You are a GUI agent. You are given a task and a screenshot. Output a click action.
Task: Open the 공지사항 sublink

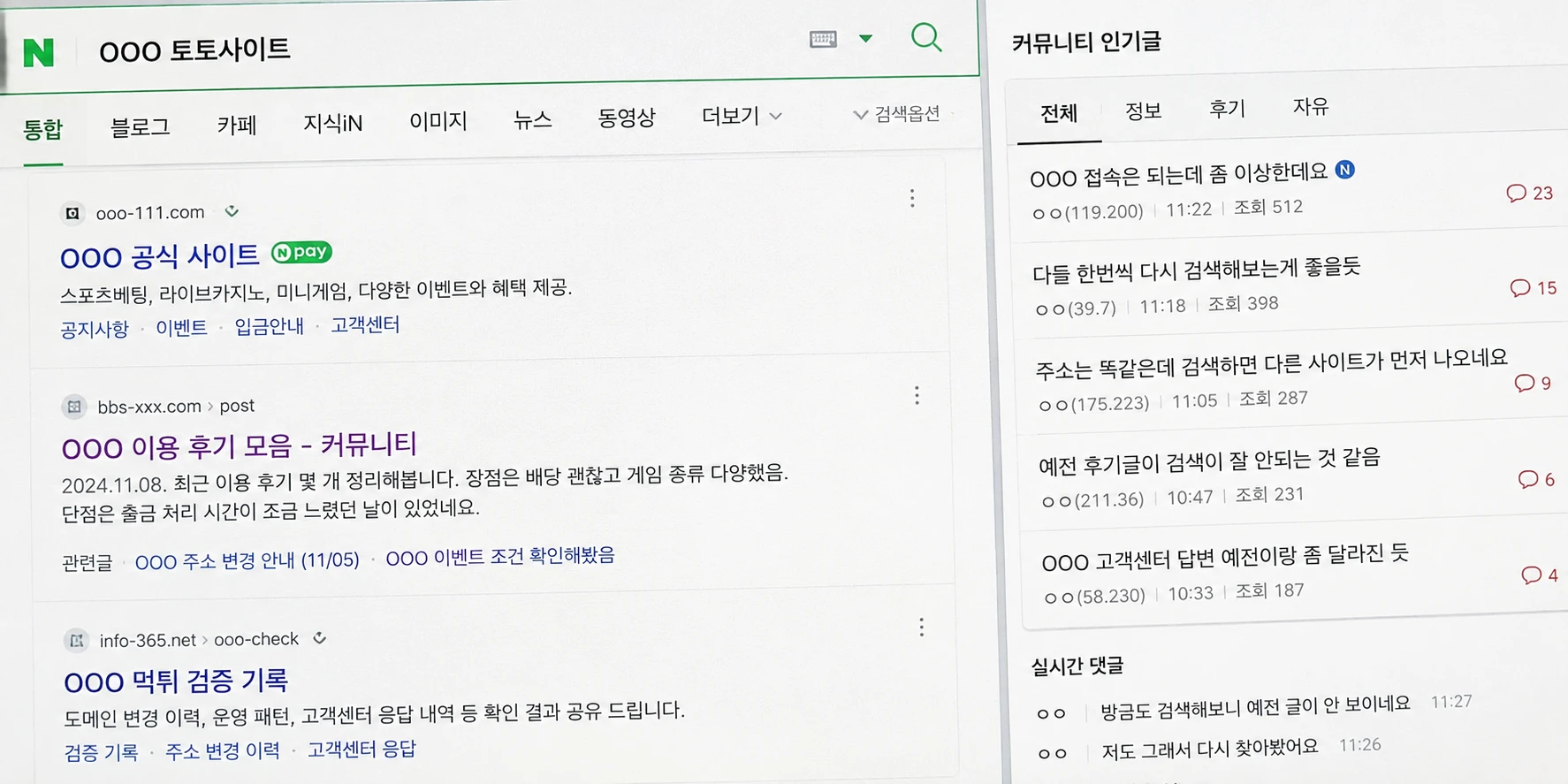[94, 330]
